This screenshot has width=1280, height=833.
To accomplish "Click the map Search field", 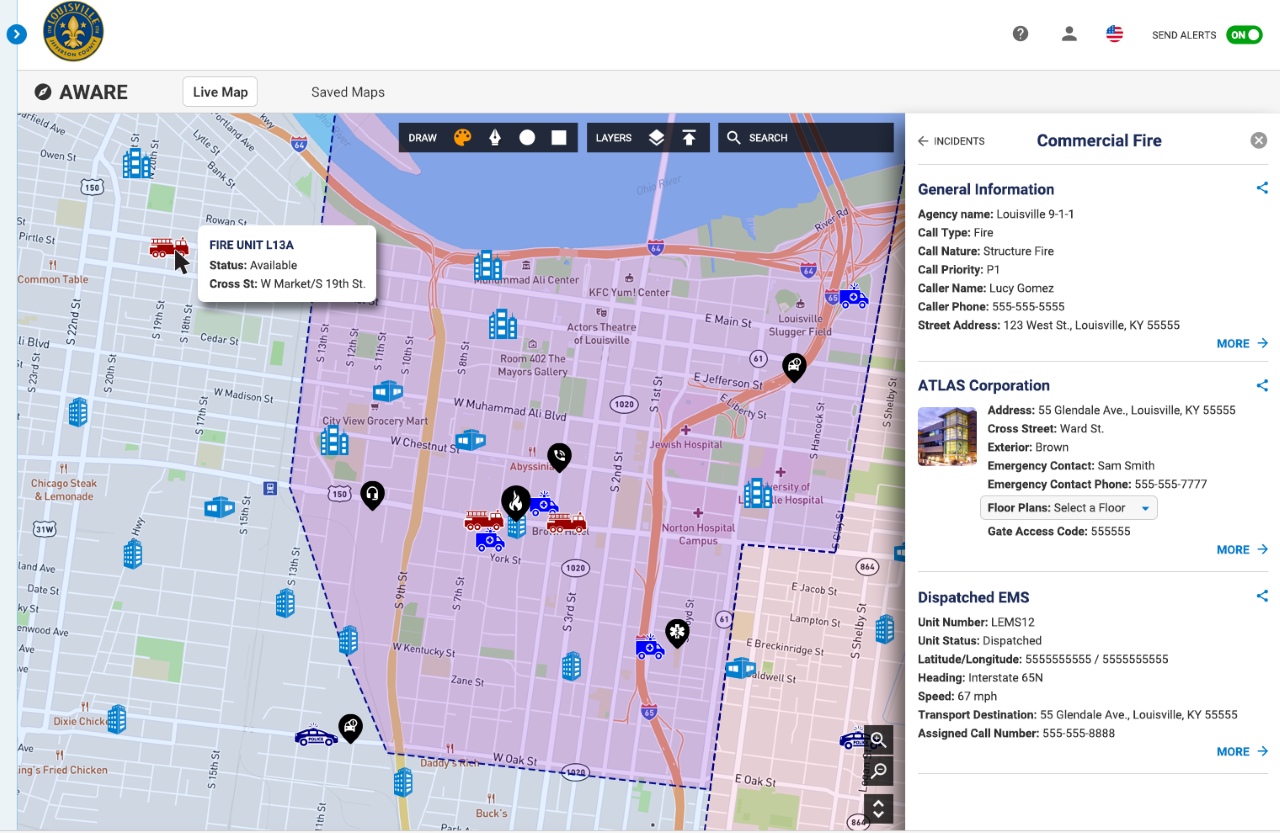I will (x=805, y=138).
